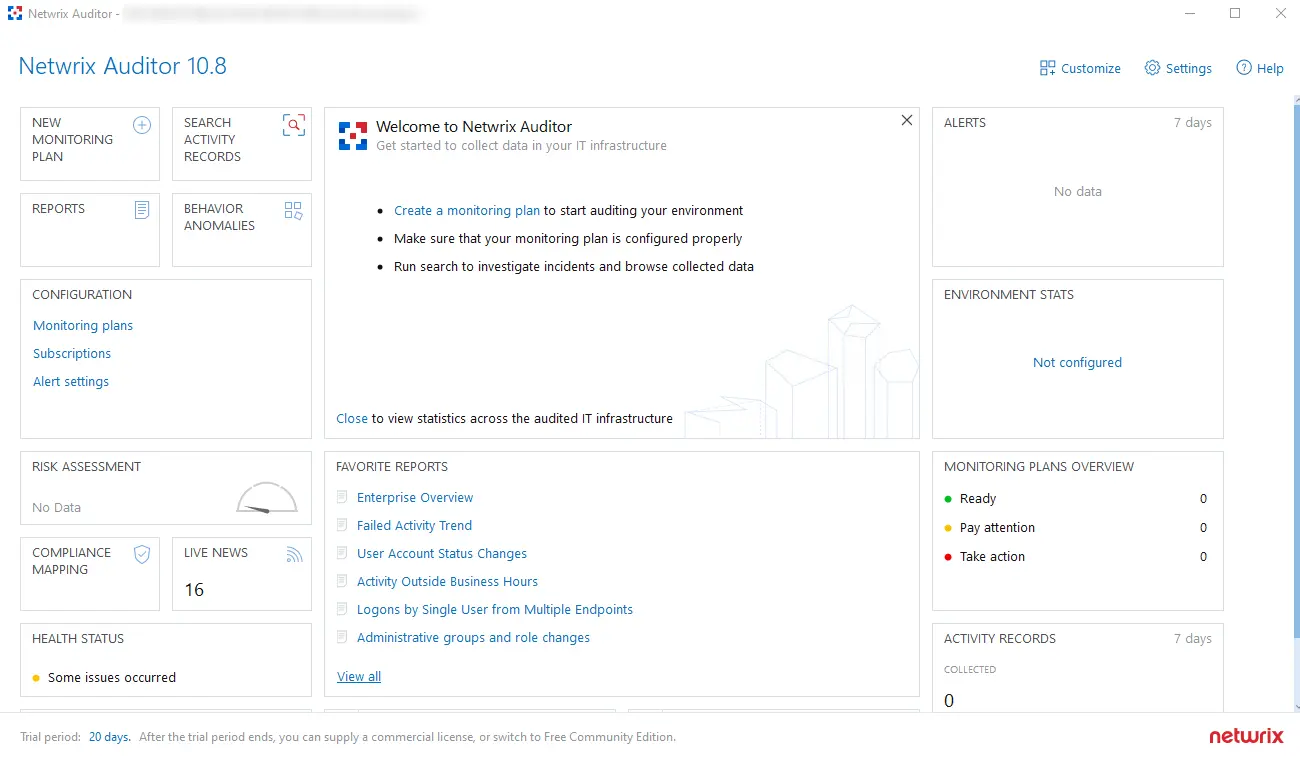
Task: Dismiss the Welcome to Netwrix Auditor panel
Action: click(907, 120)
